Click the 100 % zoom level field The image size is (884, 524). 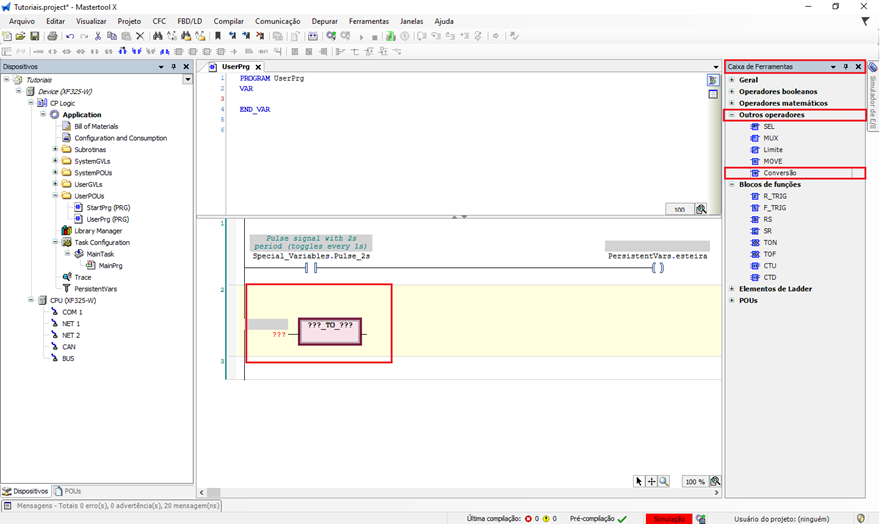click(695, 481)
